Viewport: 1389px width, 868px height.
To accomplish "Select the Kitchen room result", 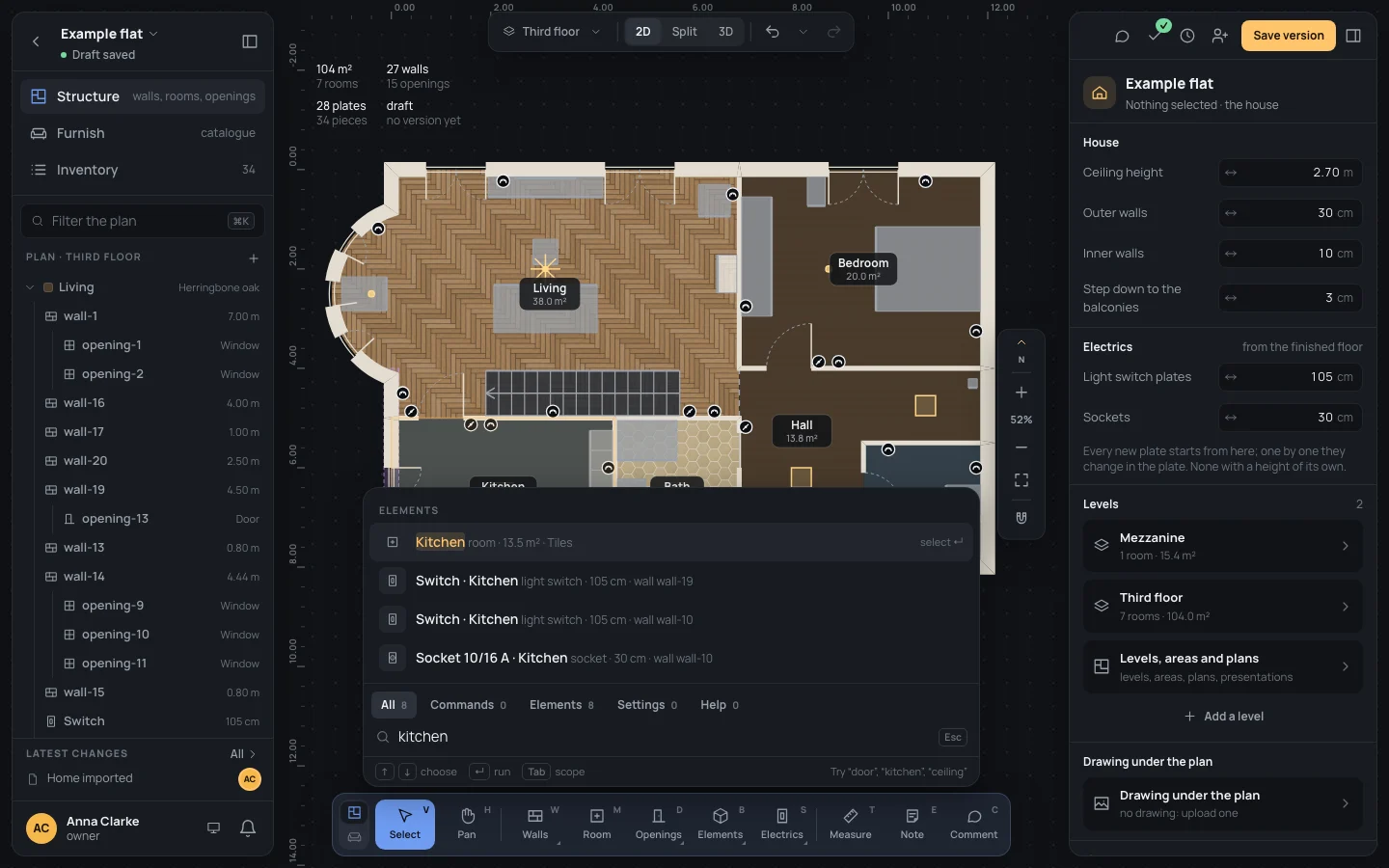I will point(670,542).
